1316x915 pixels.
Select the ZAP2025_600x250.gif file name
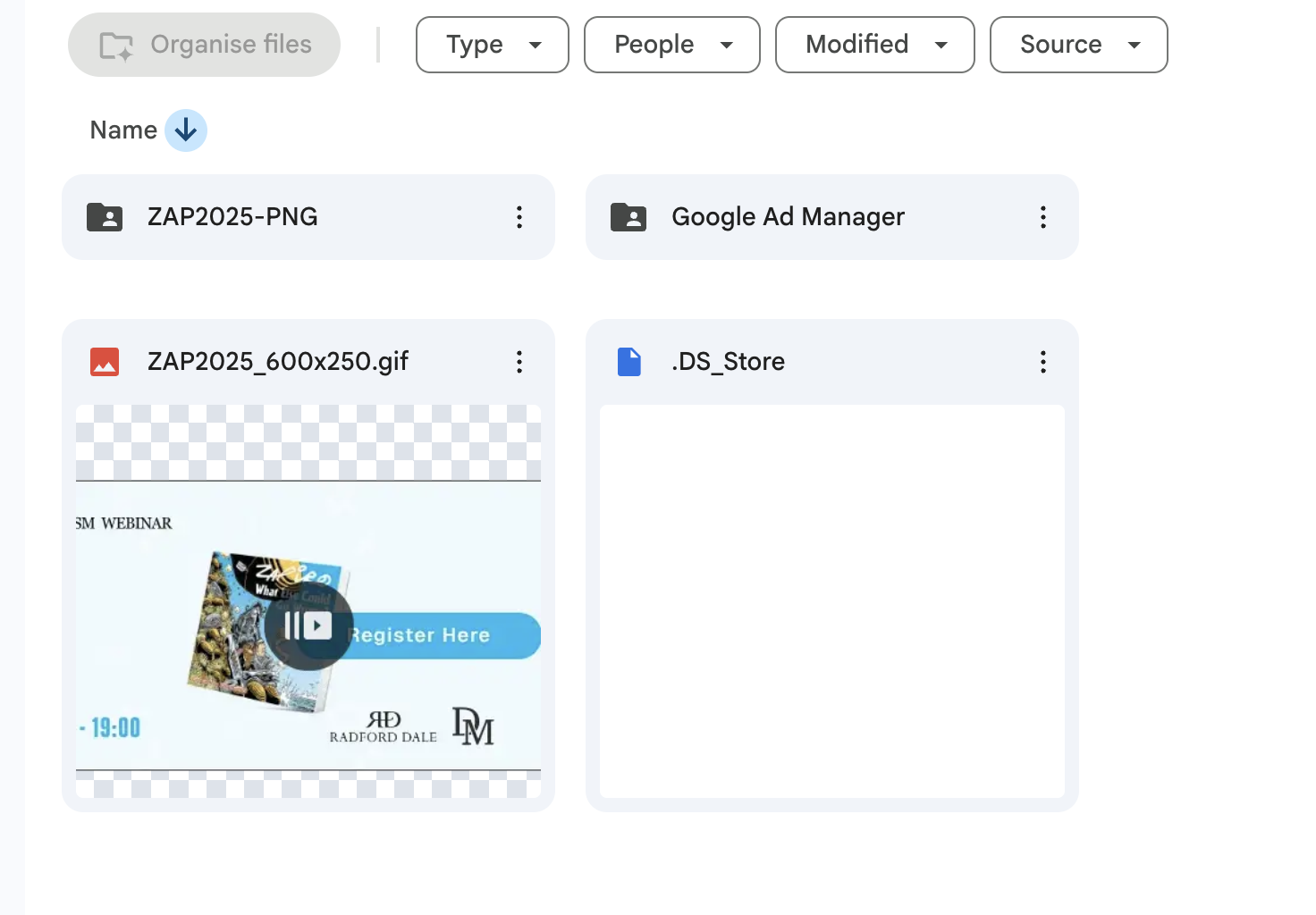coord(277,362)
